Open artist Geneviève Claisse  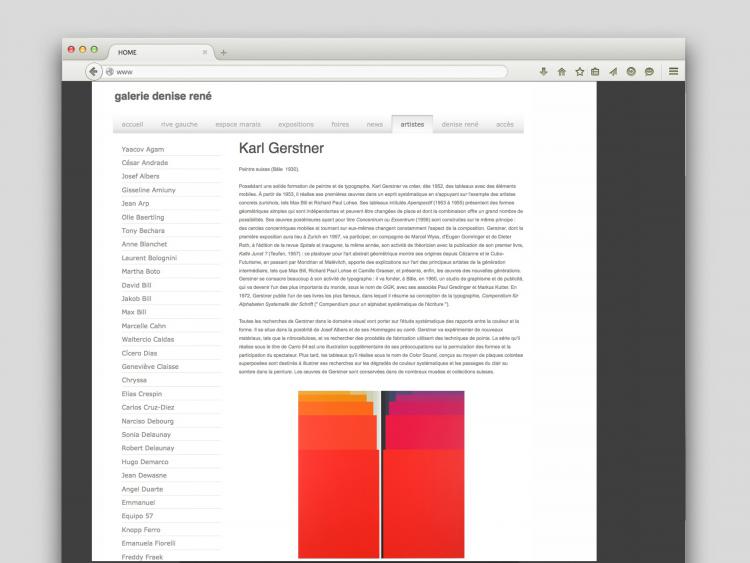pos(150,366)
